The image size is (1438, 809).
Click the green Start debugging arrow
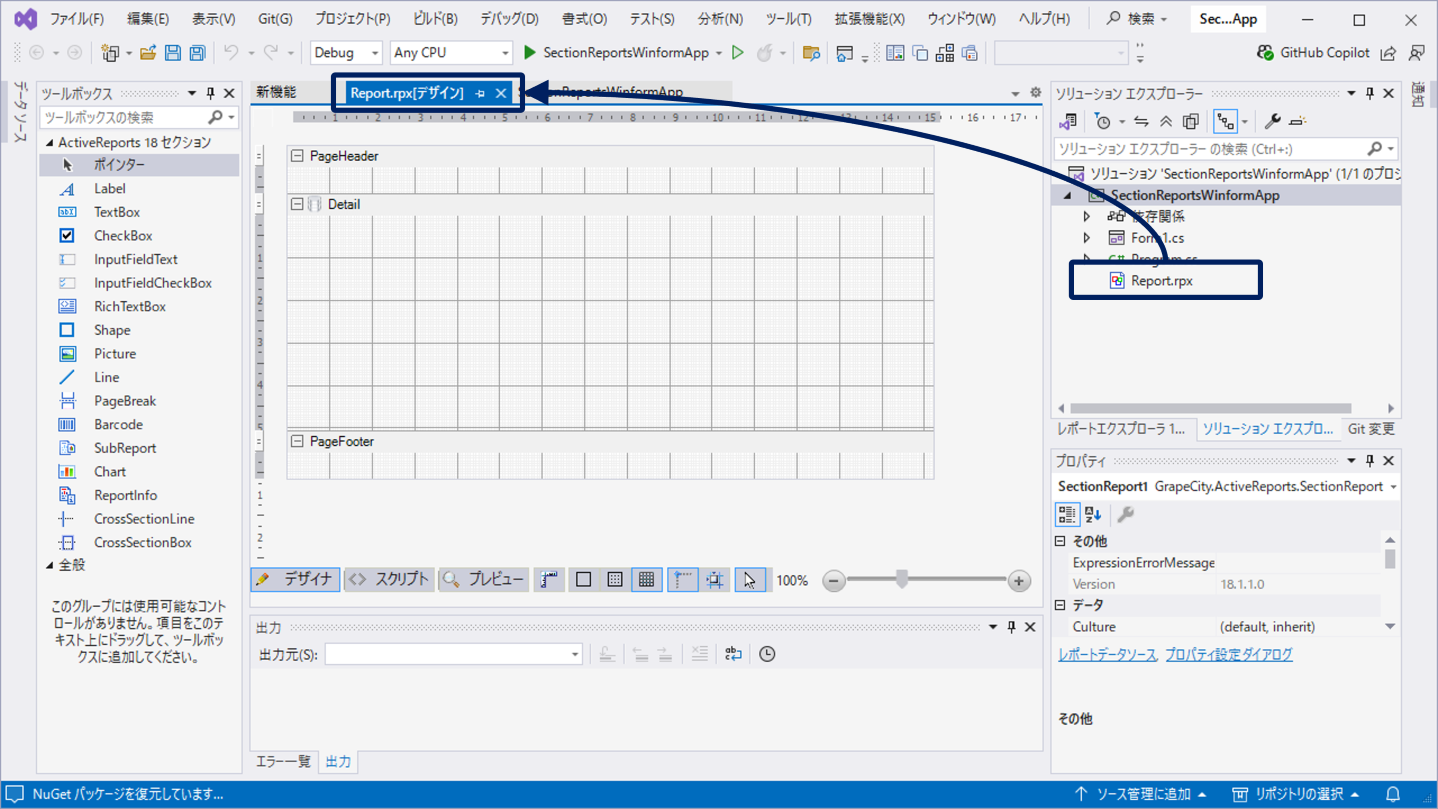[530, 52]
